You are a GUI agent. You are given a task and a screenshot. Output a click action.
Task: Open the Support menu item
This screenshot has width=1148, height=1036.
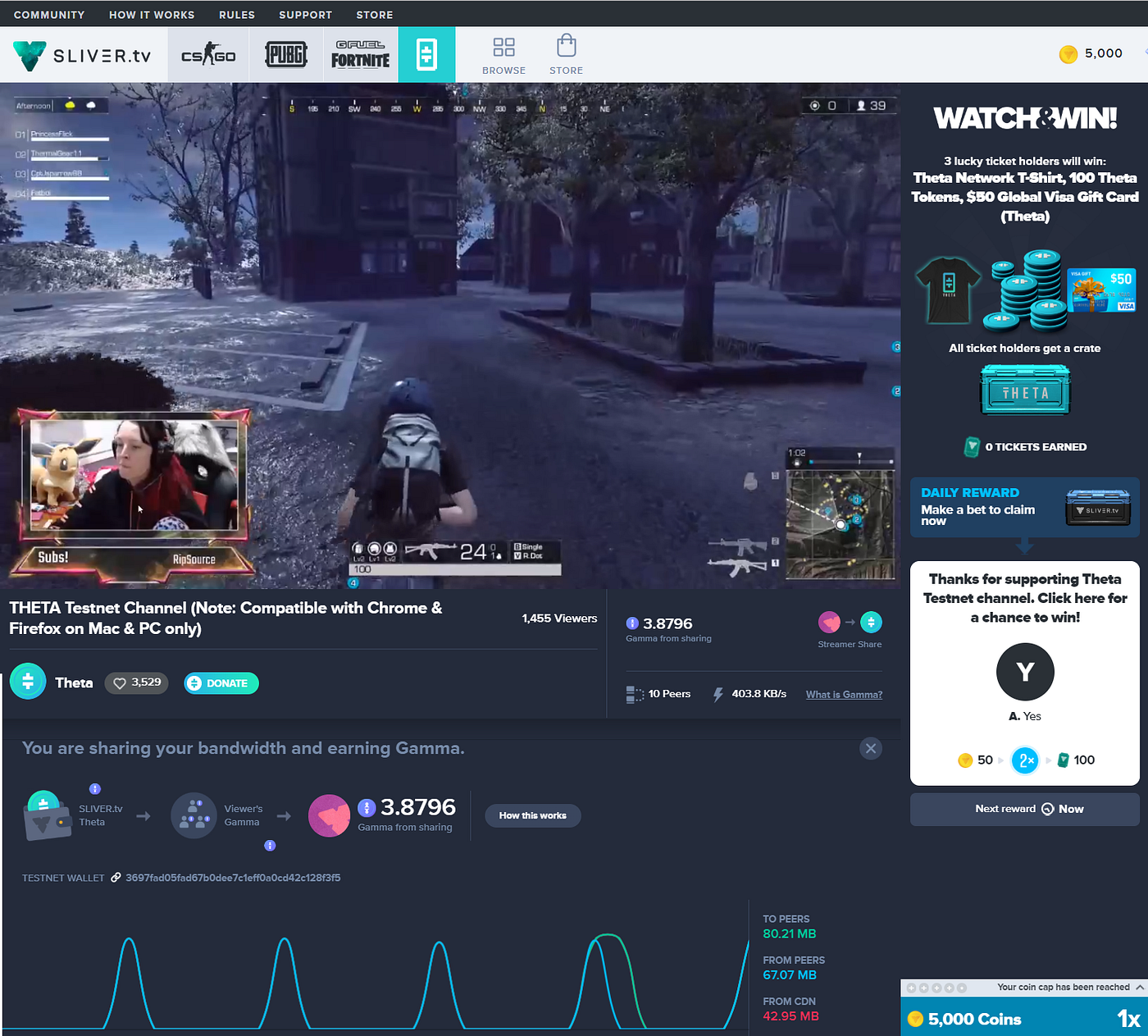(305, 15)
